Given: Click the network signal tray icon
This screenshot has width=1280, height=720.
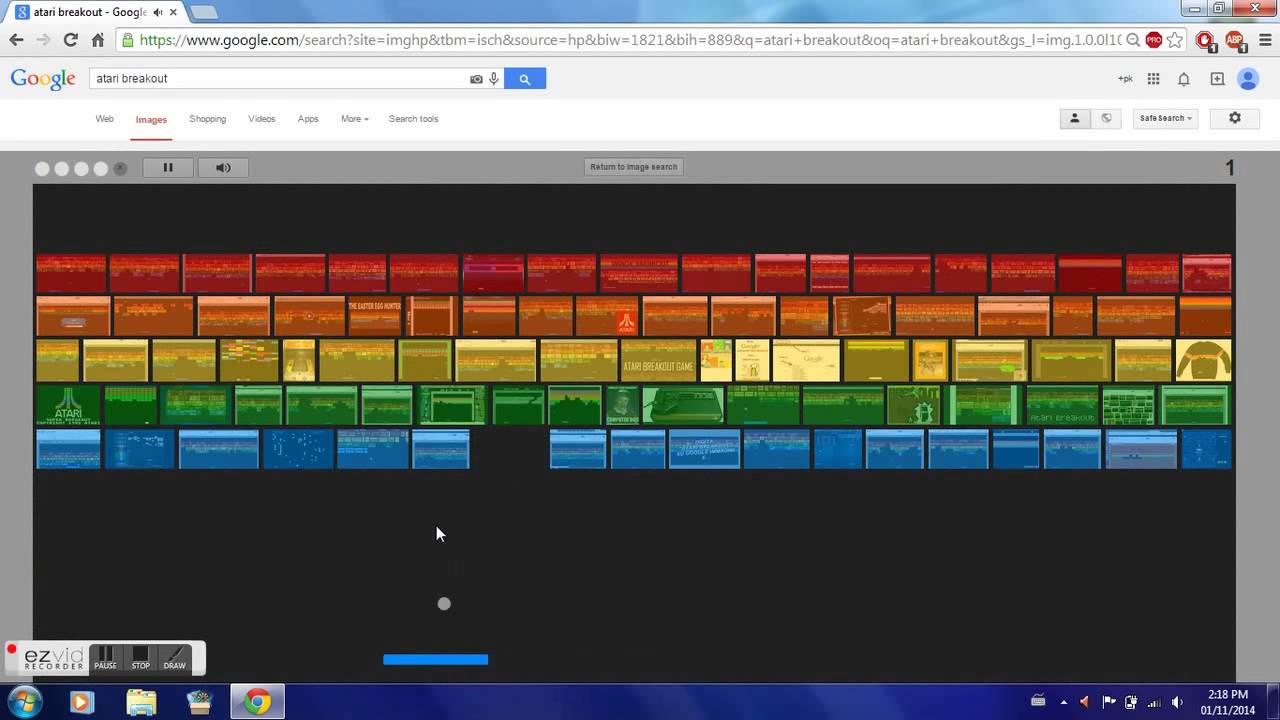Looking at the screenshot, I should pos(1154,702).
